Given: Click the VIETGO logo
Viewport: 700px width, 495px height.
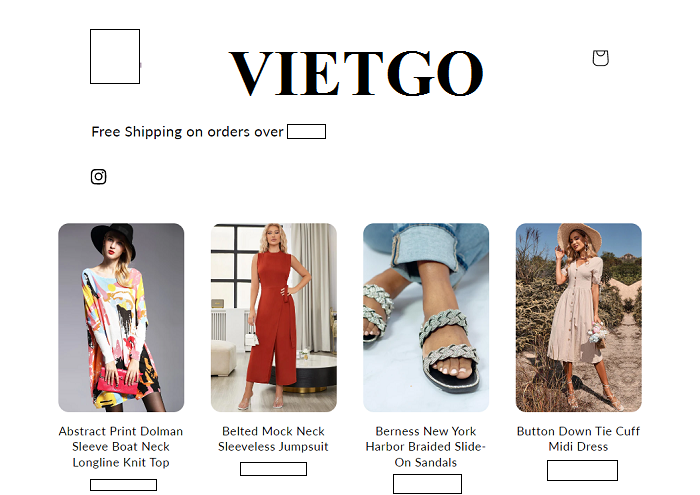Looking at the screenshot, I should (356, 73).
